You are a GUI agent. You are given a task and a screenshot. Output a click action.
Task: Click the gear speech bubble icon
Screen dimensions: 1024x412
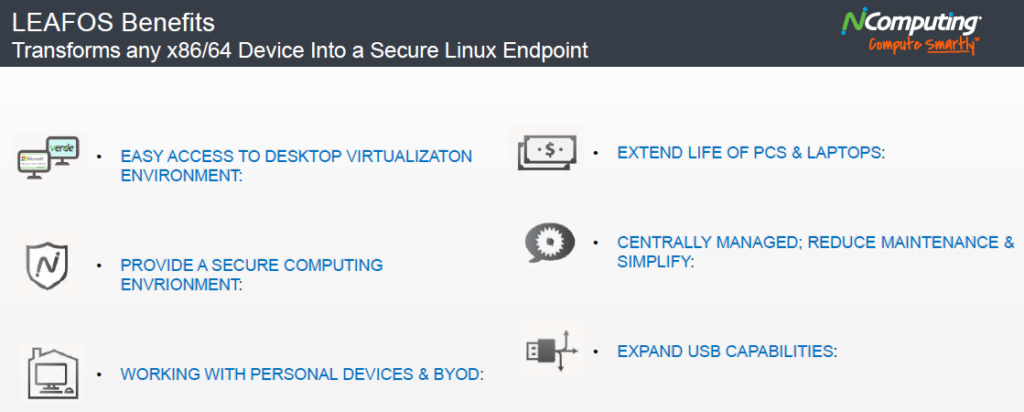(550, 242)
